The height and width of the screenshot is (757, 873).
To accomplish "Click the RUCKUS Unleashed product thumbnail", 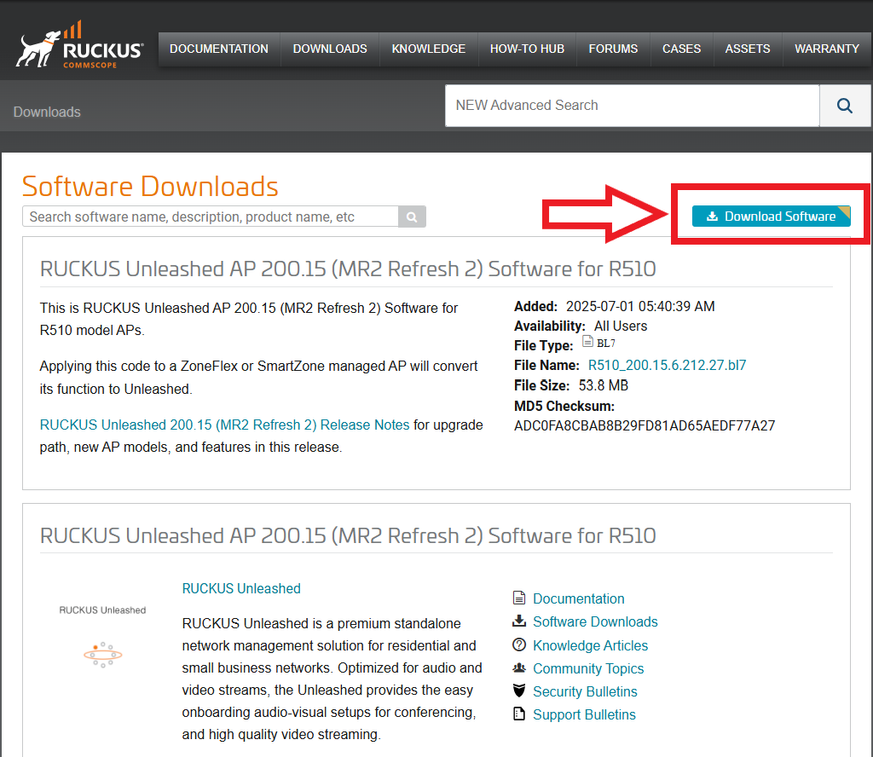I will (x=102, y=640).
